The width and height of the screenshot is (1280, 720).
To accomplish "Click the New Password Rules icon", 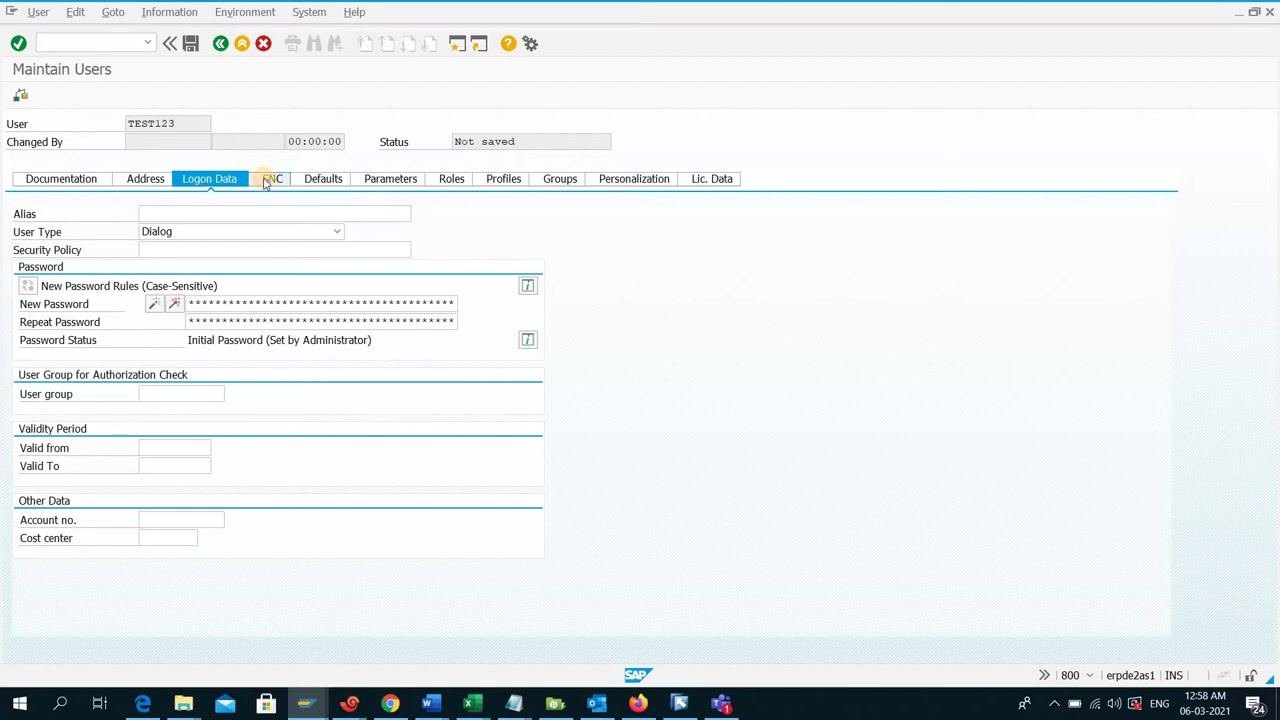I will (x=28, y=286).
